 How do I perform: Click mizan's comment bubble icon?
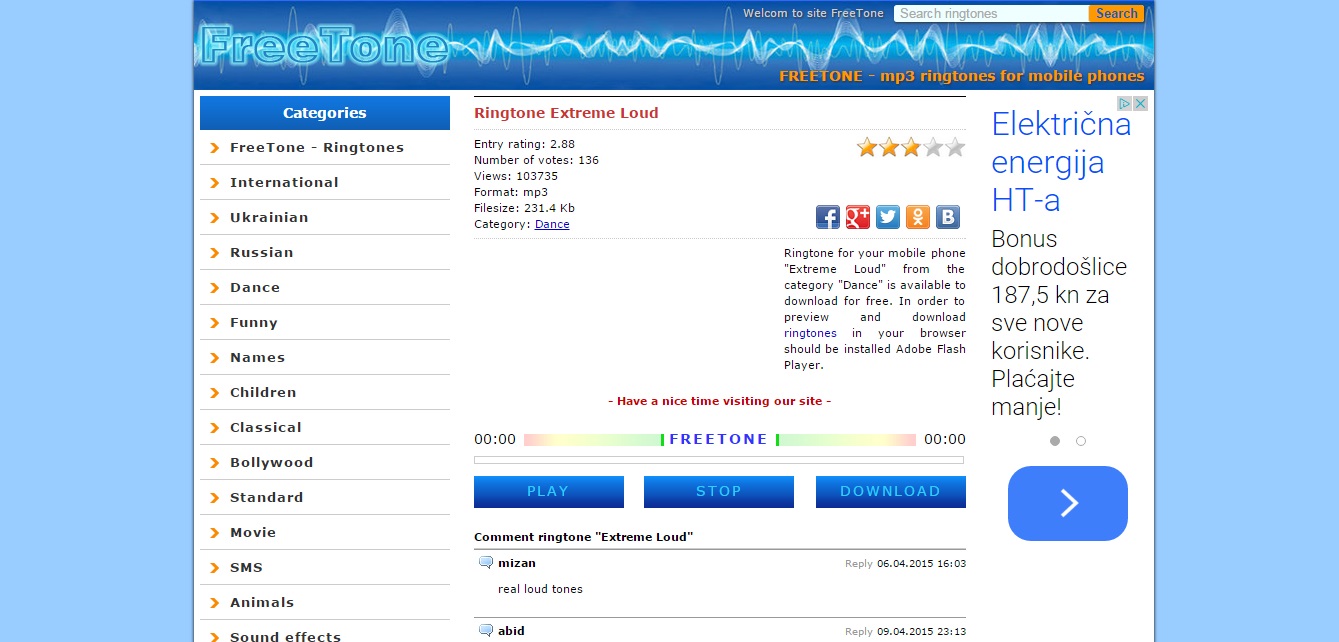pyautogui.click(x=486, y=563)
